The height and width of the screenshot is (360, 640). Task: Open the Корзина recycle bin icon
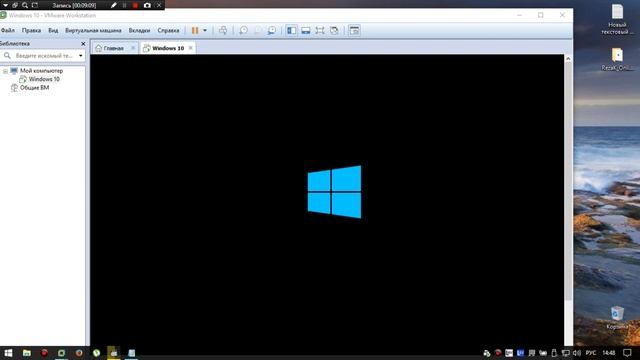tap(617, 318)
